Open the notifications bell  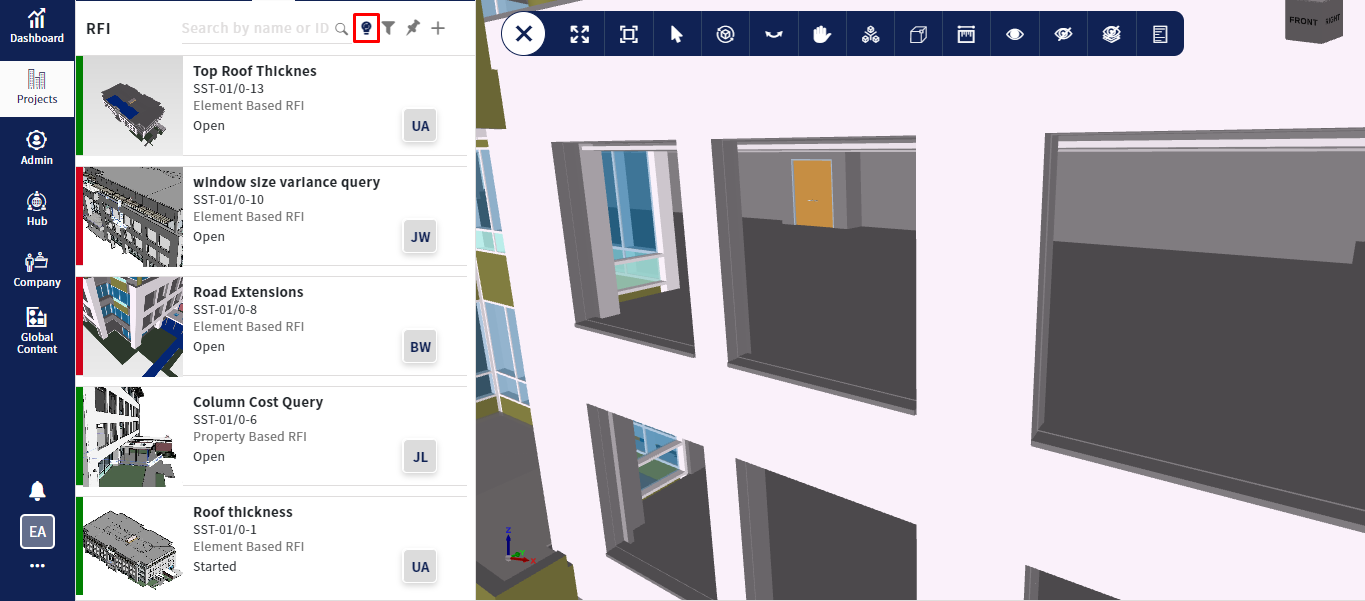pos(37,490)
